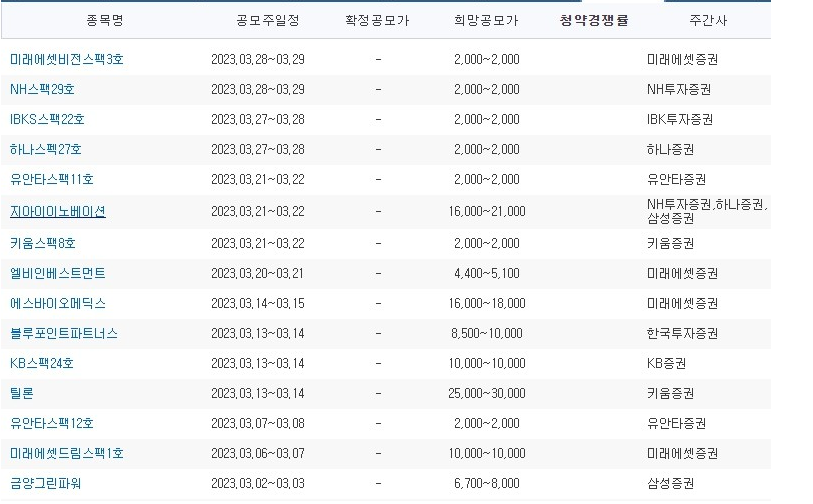Select the IBK투자증권 underwriter cell

[x=680, y=120]
